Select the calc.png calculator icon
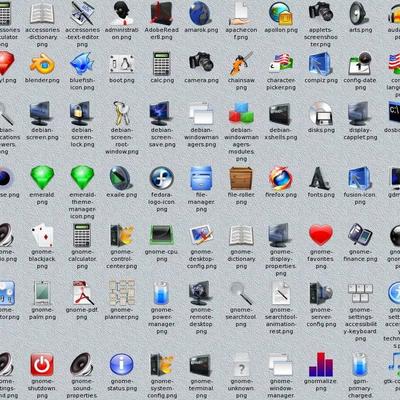This screenshot has width=400, height=400. click(162, 63)
